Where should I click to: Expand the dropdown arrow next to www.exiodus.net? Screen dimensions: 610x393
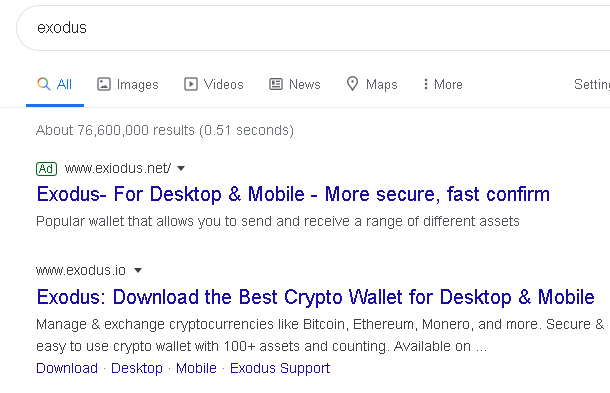tap(181, 168)
